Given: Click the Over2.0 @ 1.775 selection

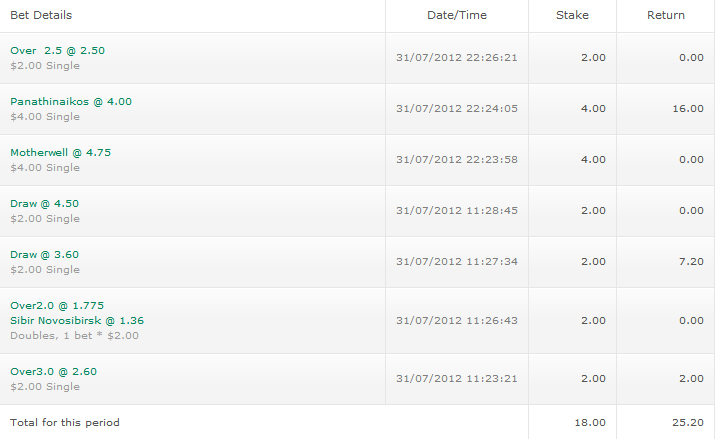Looking at the screenshot, I should pyautogui.click(x=57, y=305).
